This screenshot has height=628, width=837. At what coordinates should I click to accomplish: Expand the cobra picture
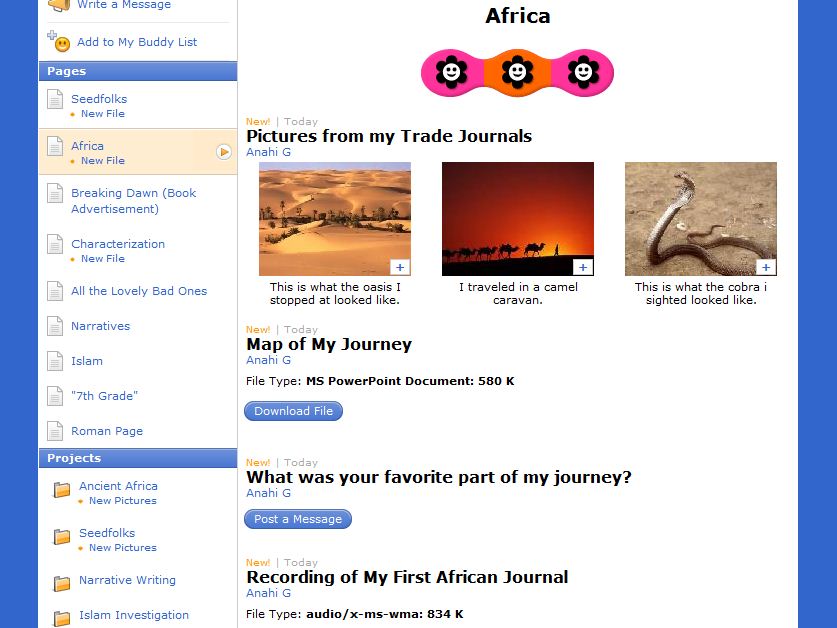(x=765, y=267)
